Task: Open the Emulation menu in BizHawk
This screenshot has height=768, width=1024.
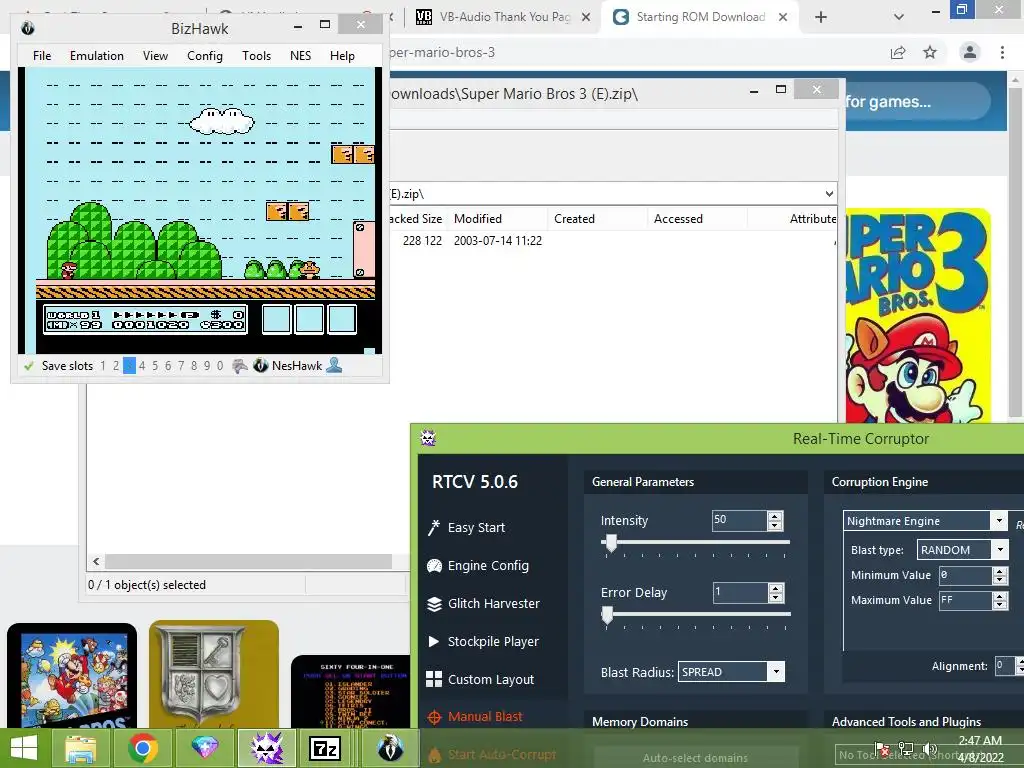Action: point(97,56)
